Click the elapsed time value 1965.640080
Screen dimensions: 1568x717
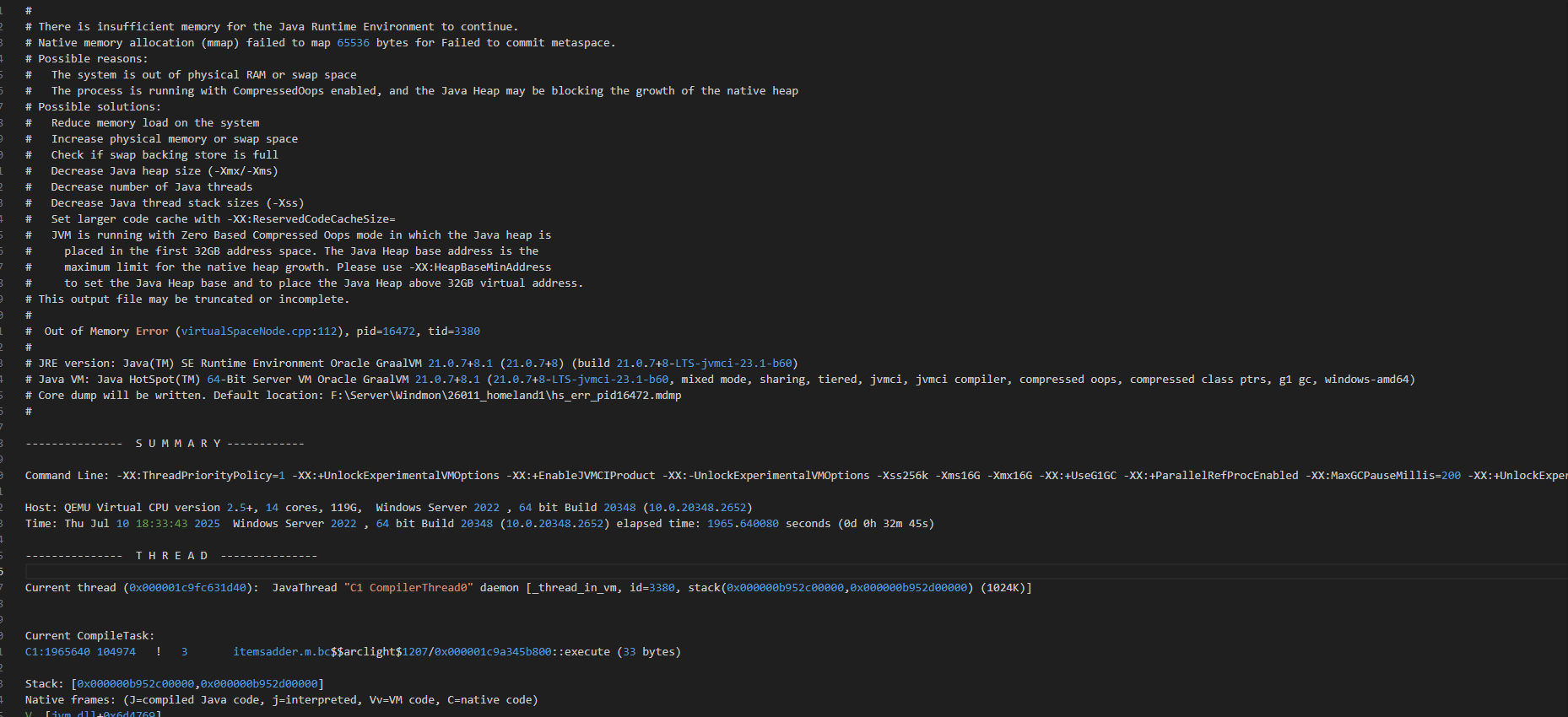(743, 524)
